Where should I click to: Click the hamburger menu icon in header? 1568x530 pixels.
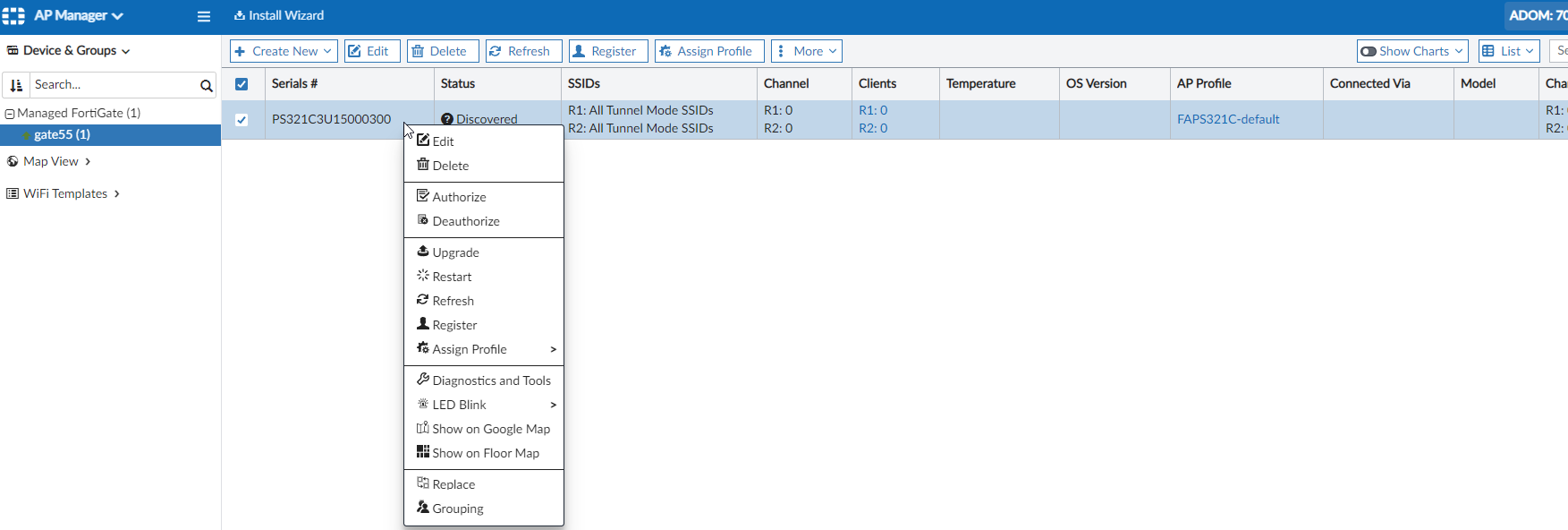point(204,16)
